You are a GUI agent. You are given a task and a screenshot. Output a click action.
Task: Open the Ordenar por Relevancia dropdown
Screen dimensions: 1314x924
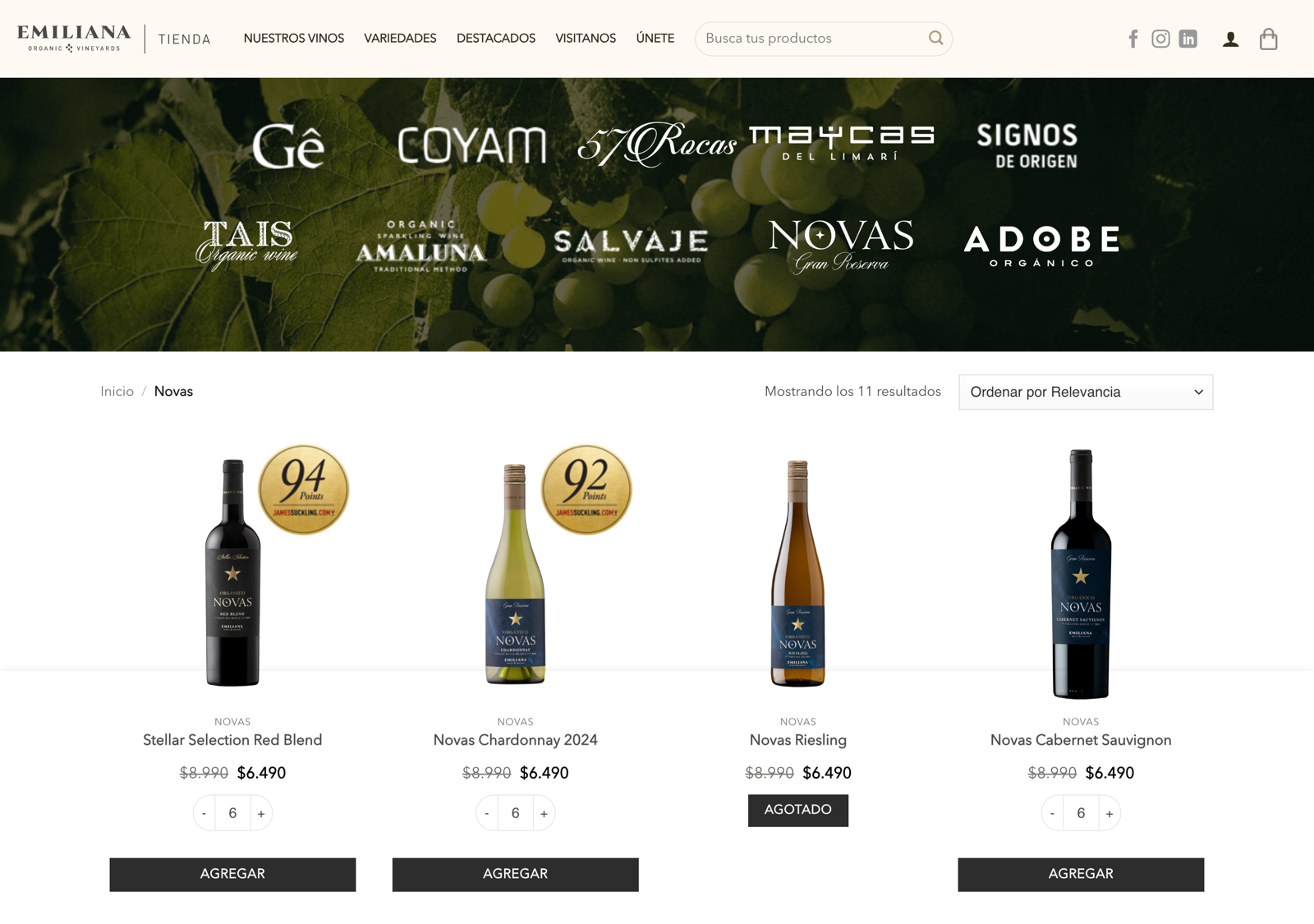point(1086,392)
